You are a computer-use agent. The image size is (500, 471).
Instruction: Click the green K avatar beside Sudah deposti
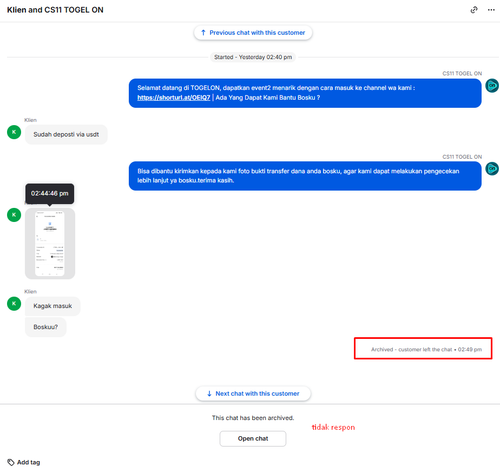point(14,132)
